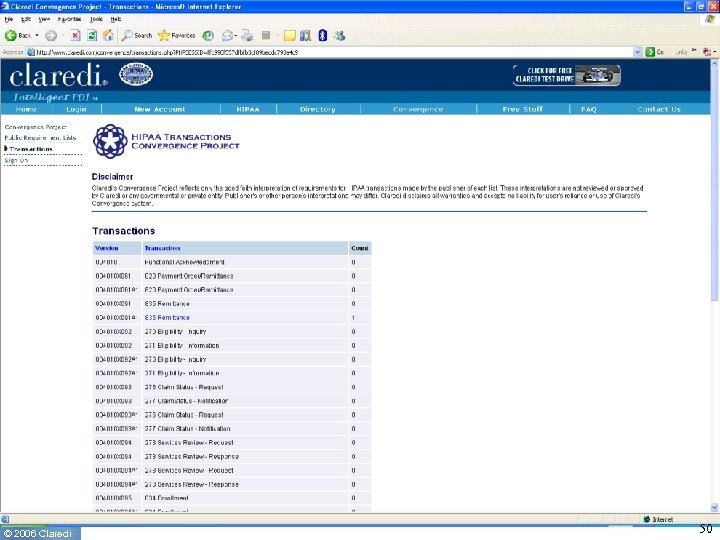
Task: Open the Favorites menu
Action: point(69,19)
